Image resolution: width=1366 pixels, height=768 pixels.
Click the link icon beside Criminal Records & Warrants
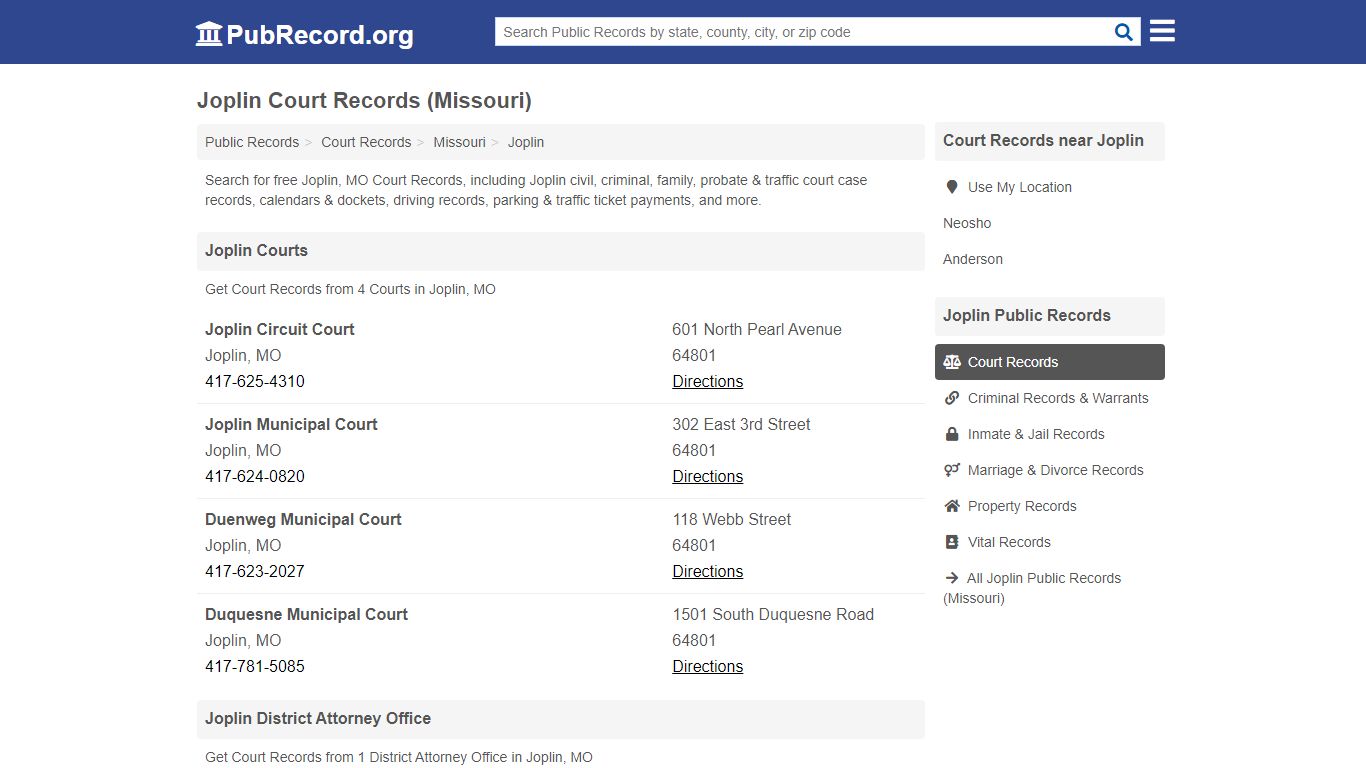point(952,398)
